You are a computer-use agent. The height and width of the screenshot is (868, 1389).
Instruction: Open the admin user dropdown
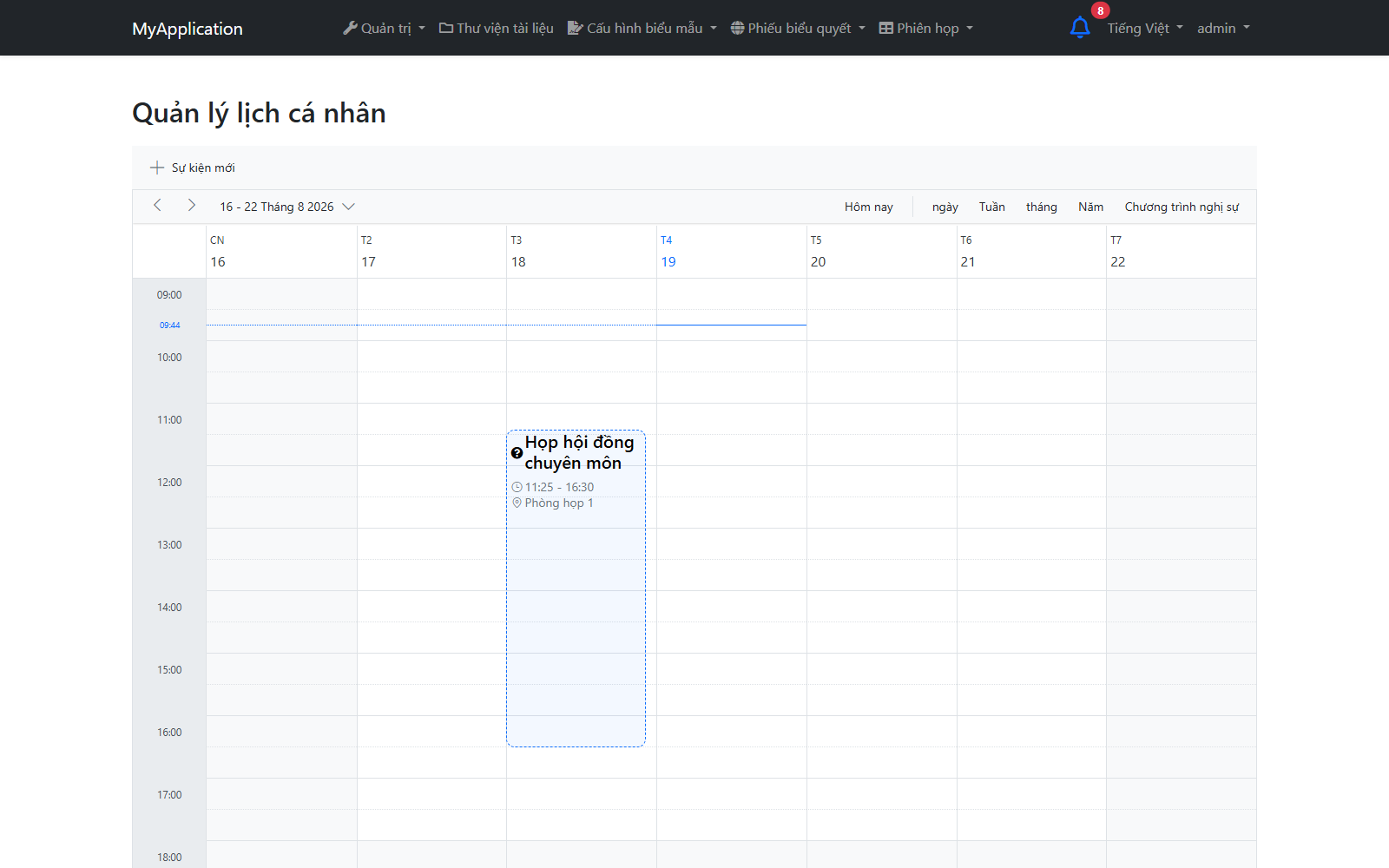pos(1223,28)
